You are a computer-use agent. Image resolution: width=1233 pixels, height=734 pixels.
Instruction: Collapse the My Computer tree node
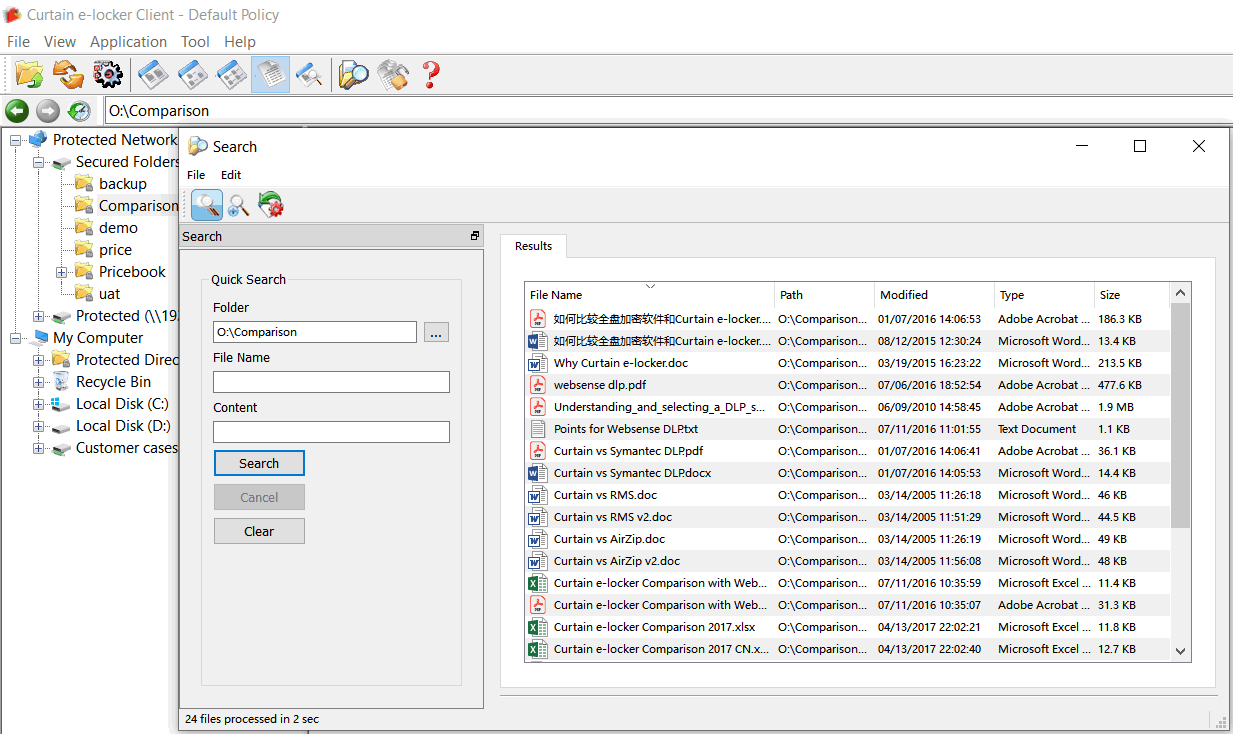tap(15, 338)
